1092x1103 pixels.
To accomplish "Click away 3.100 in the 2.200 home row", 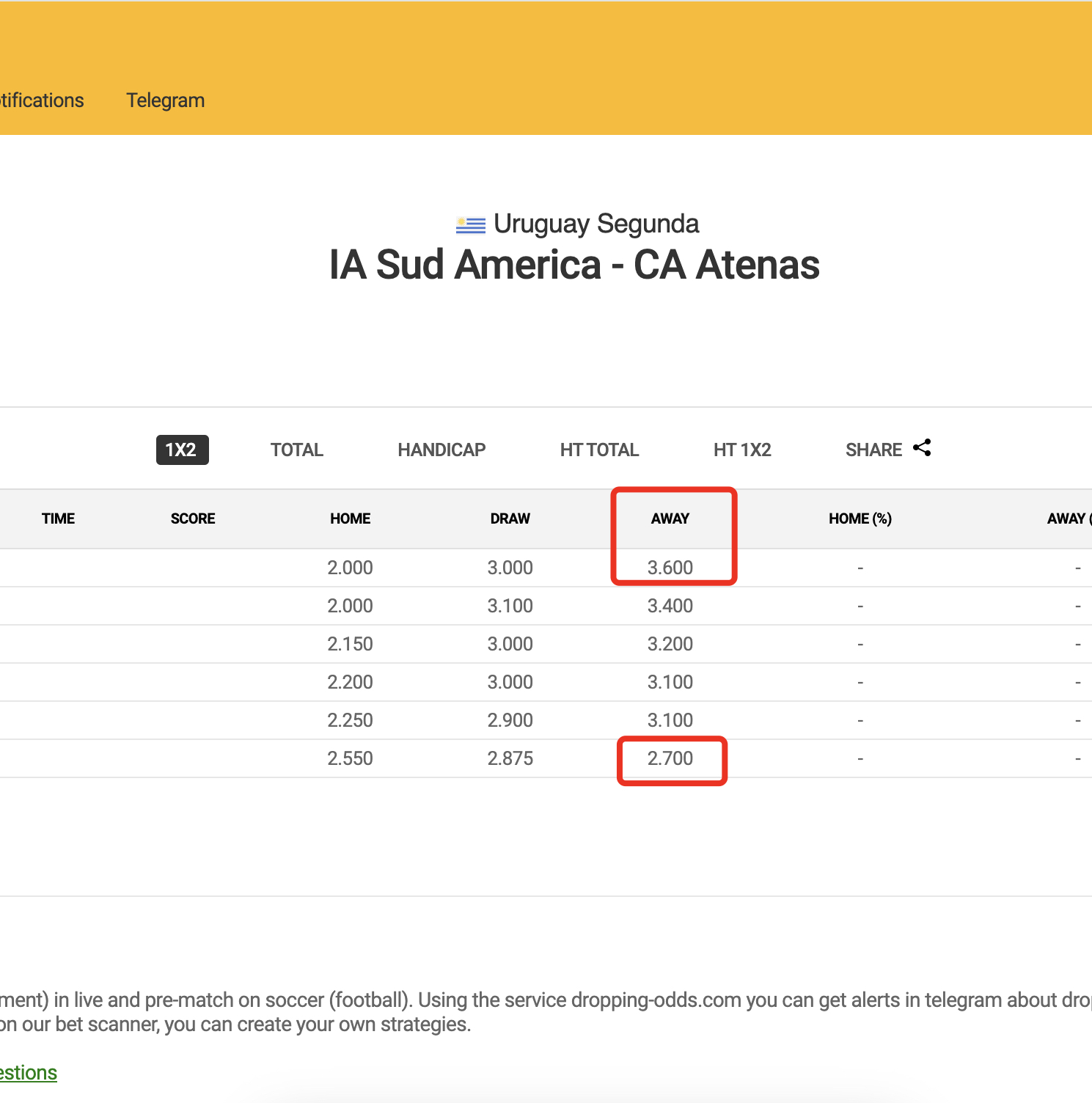I will (x=670, y=682).
